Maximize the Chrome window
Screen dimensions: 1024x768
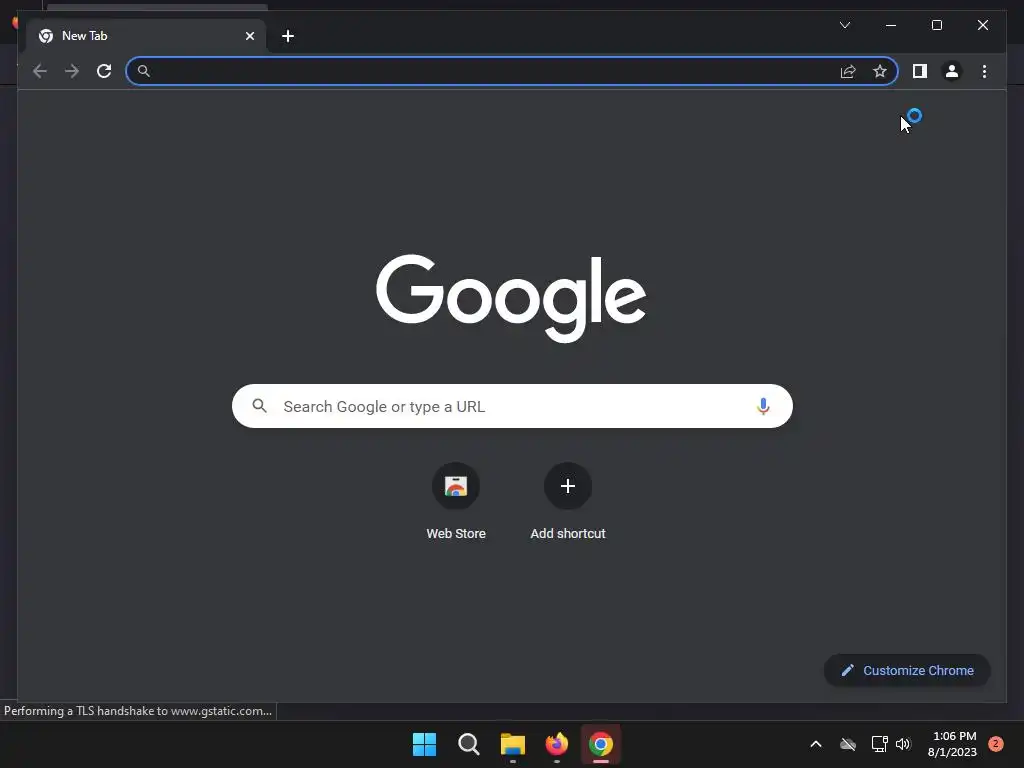(936, 25)
